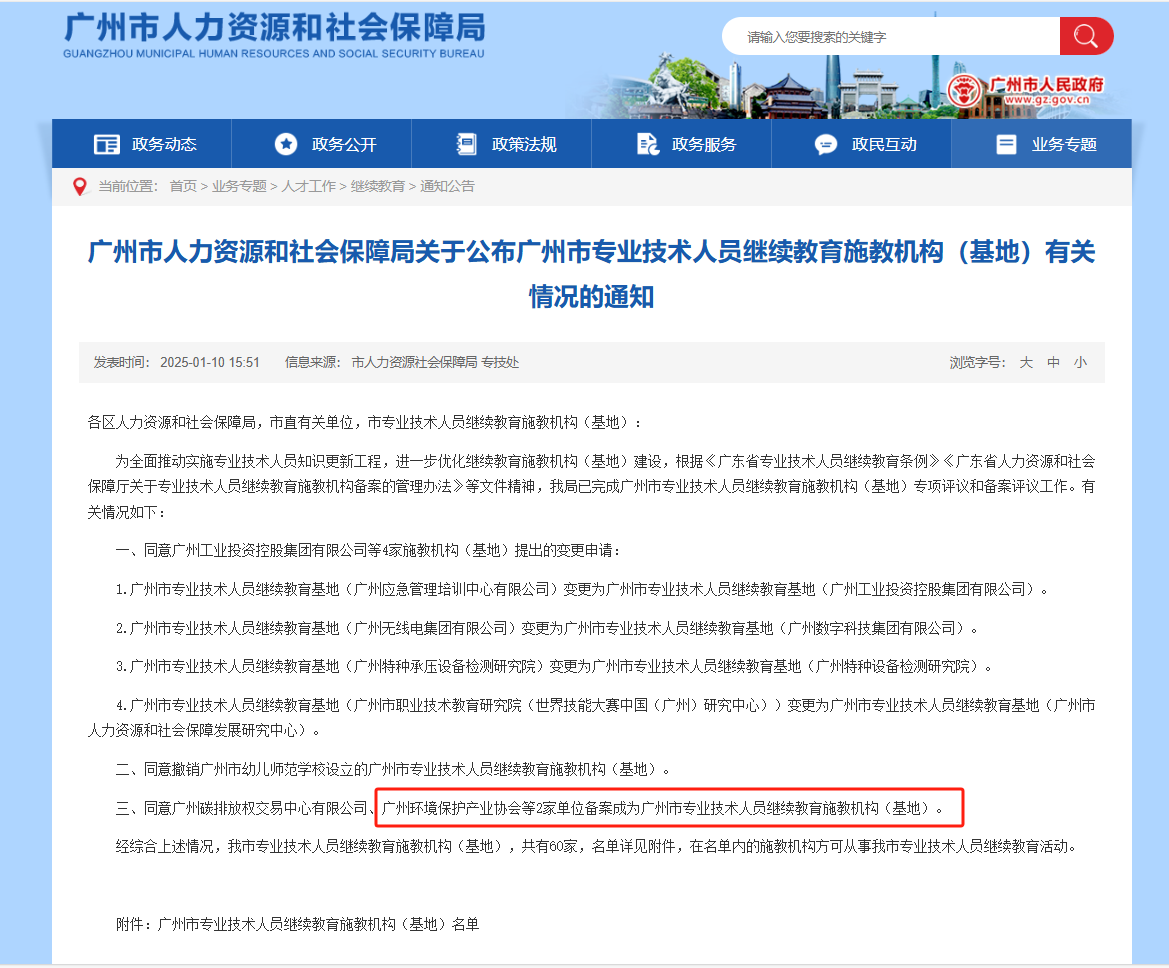Click item 1 about 广州应急管理培训中心有限公司
The width and height of the screenshot is (1169, 968).
pos(582,590)
